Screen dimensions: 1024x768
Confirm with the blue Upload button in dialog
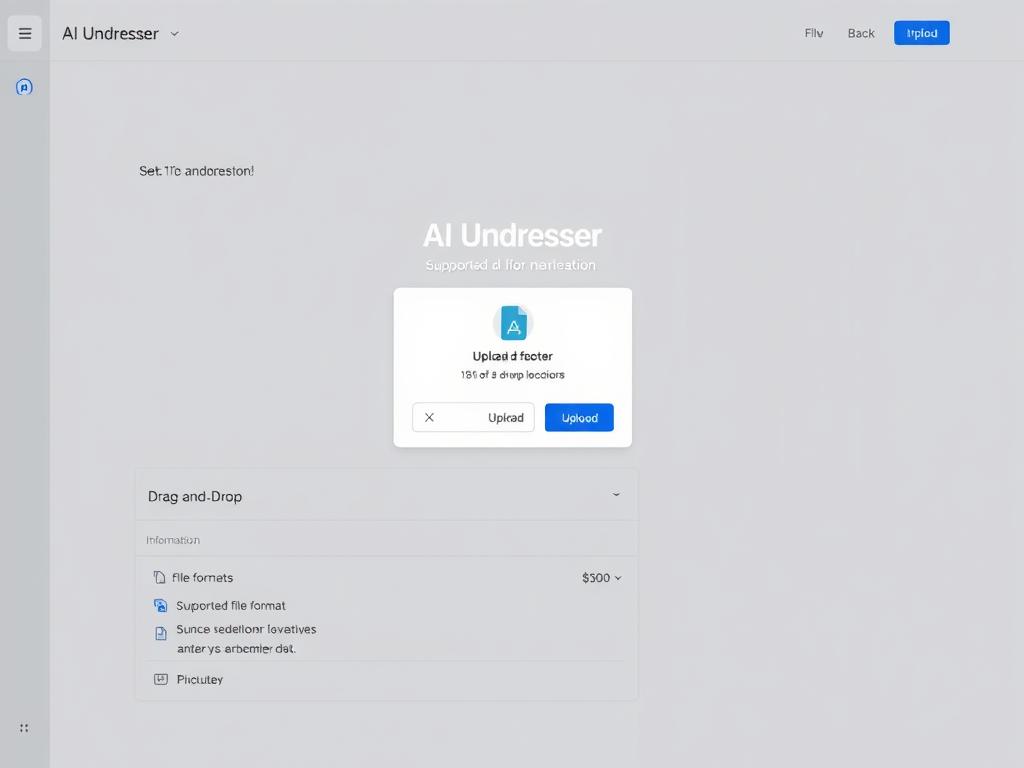(579, 417)
